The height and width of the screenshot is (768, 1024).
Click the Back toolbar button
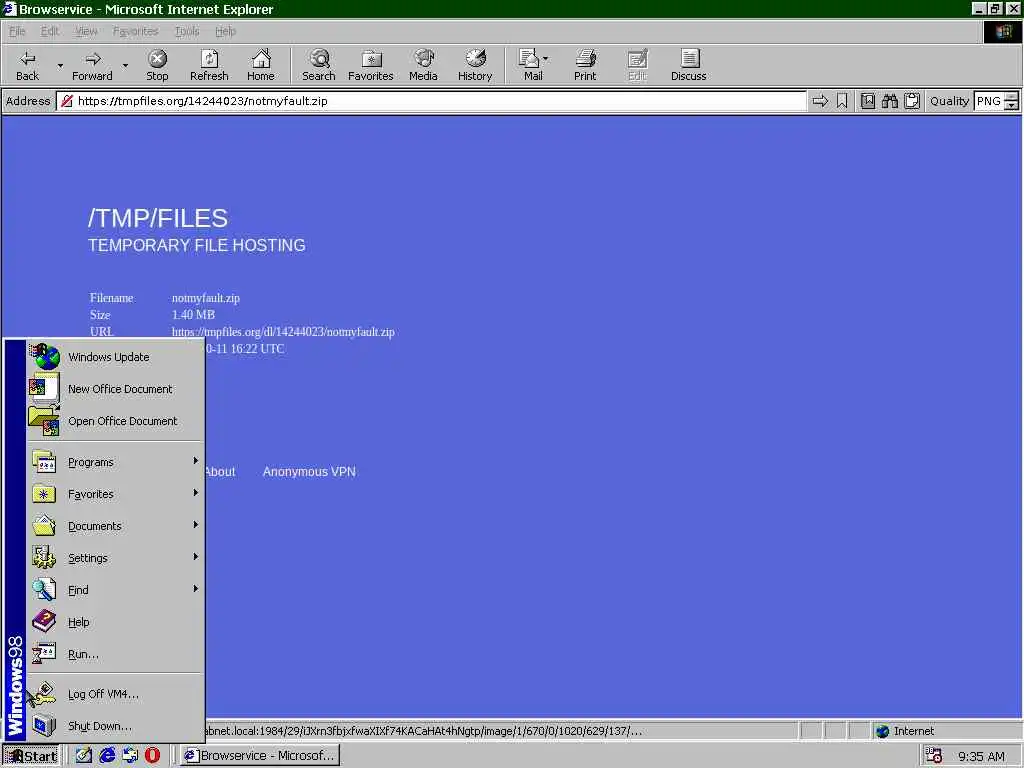[x=27, y=65]
